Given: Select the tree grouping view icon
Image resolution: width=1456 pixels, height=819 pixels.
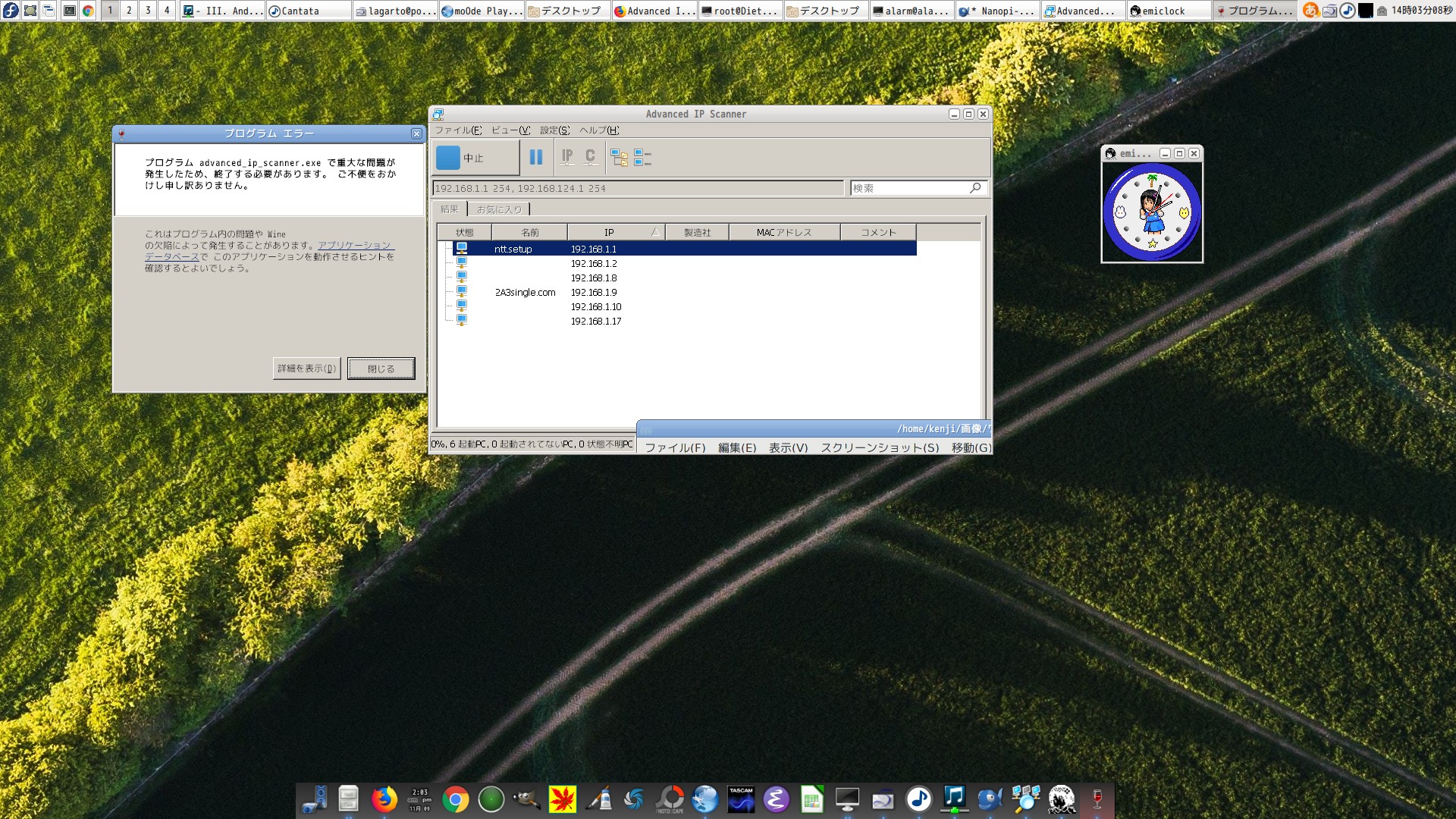Looking at the screenshot, I should [620, 158].
